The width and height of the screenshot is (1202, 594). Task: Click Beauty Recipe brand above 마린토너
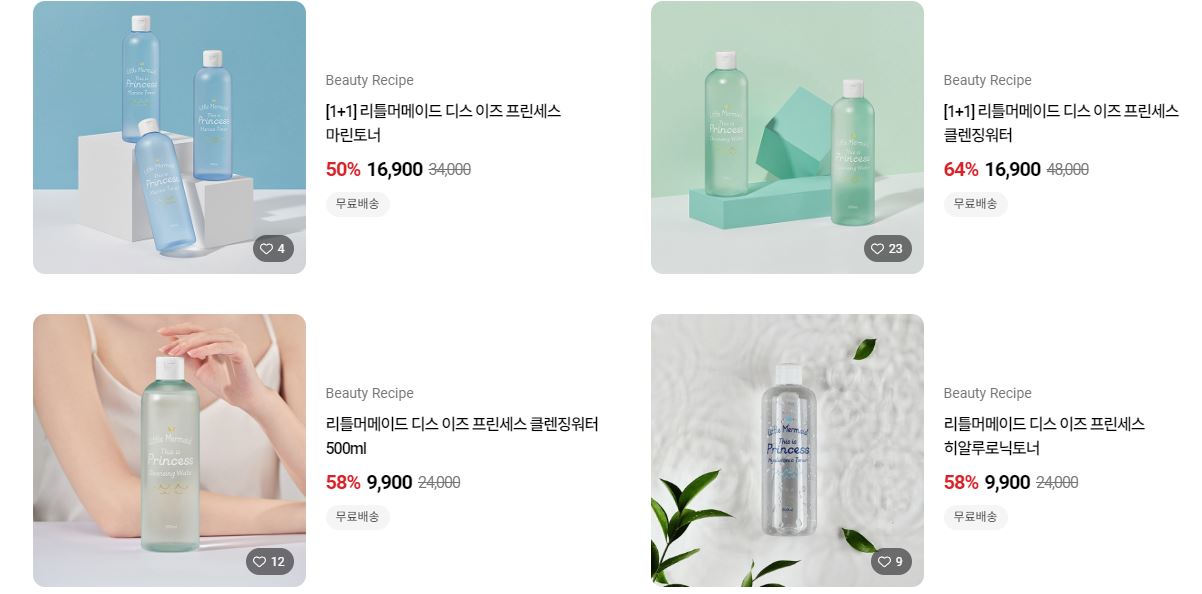pos(369,80)
